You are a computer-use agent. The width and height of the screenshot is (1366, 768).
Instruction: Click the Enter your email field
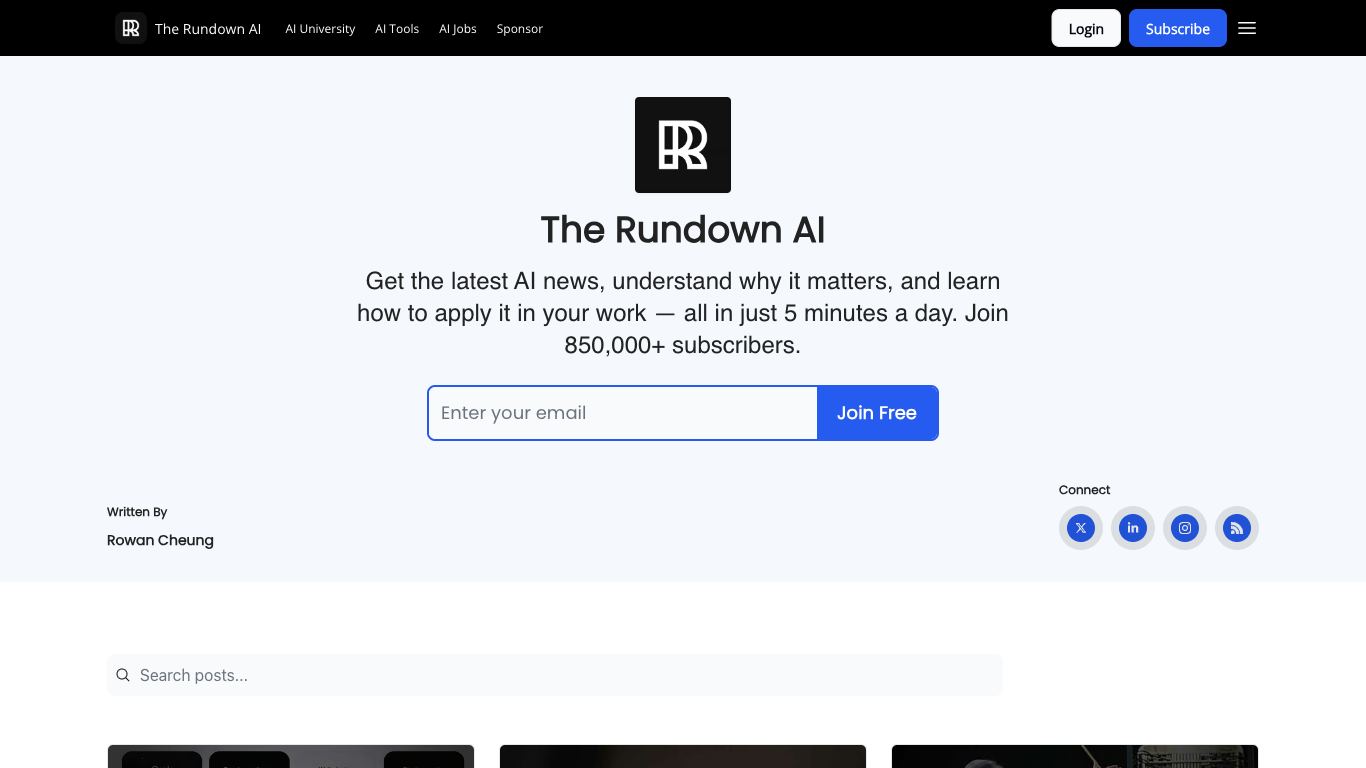point(622,413)
